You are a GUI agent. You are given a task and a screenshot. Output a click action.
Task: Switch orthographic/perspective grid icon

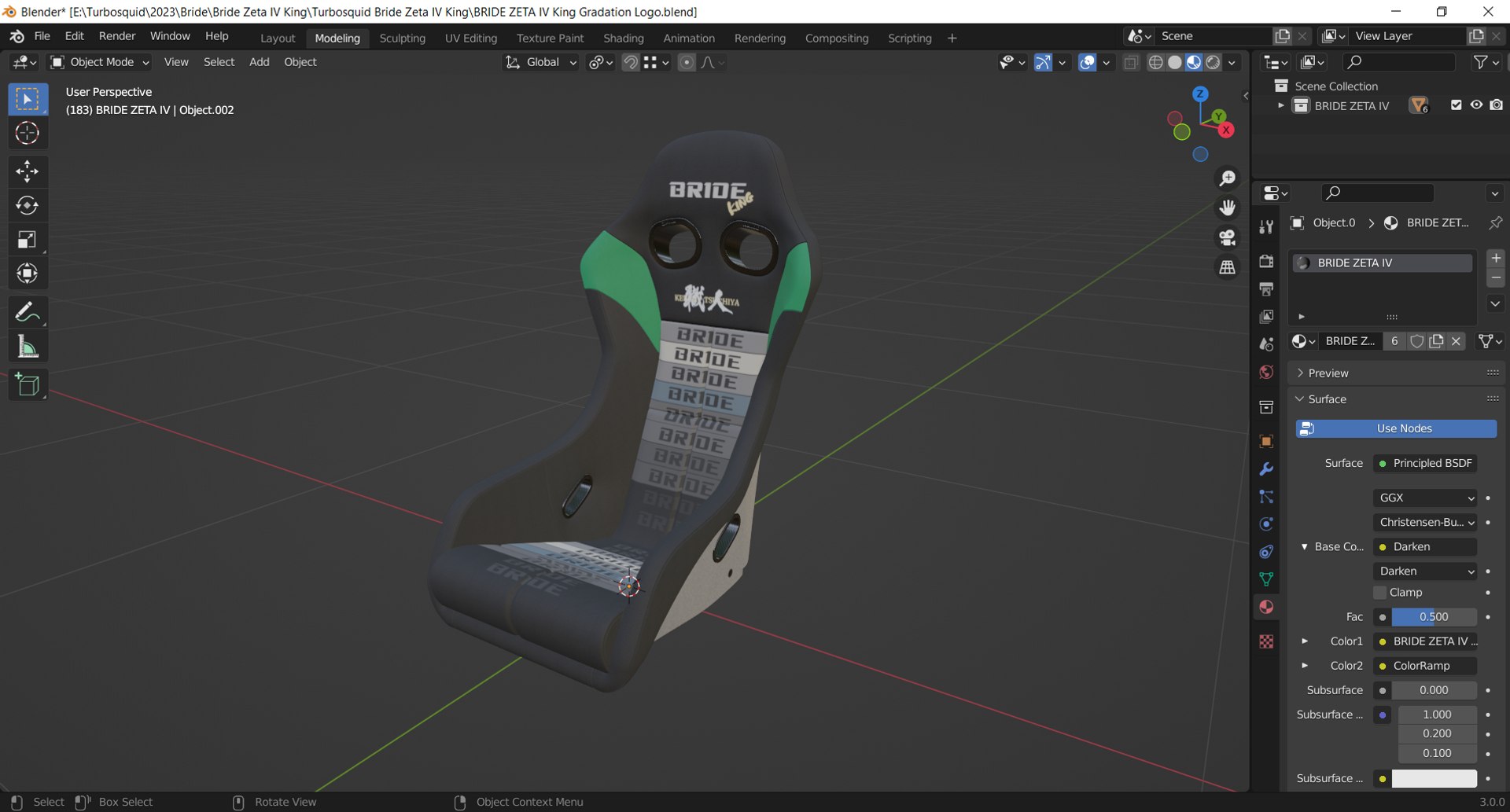coord(1227,267)
